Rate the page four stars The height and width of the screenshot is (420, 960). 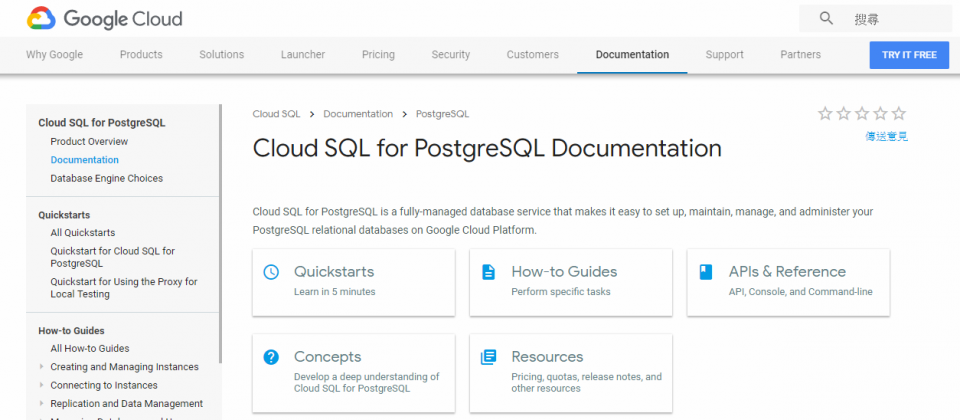pyautogui.click(x=880, y=113)
